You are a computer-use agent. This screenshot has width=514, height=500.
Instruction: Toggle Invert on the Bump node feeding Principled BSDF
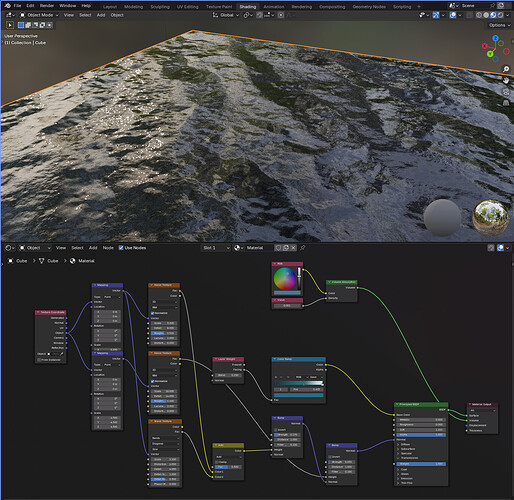330,457
